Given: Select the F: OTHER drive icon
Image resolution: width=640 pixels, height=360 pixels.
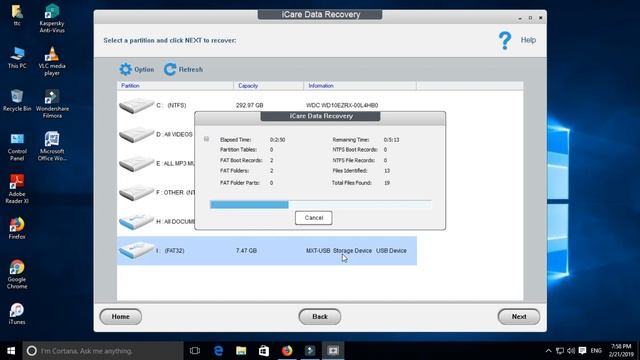Looking at the screenshot, I should pyautogui.click(x=136, y=192).
